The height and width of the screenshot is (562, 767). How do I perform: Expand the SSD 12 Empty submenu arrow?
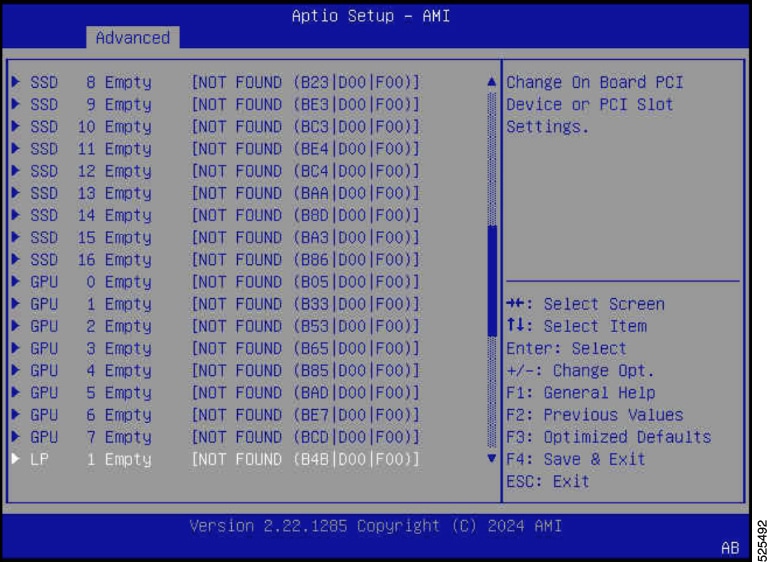click(16, 171)
